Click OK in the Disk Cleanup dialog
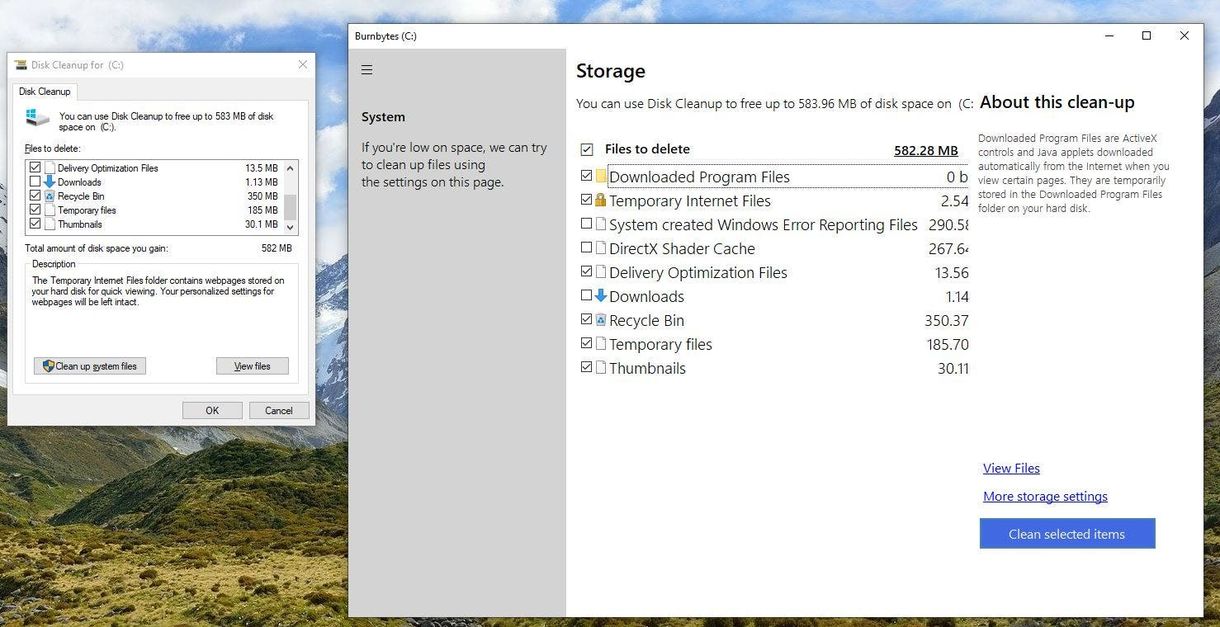 point(212,410)
